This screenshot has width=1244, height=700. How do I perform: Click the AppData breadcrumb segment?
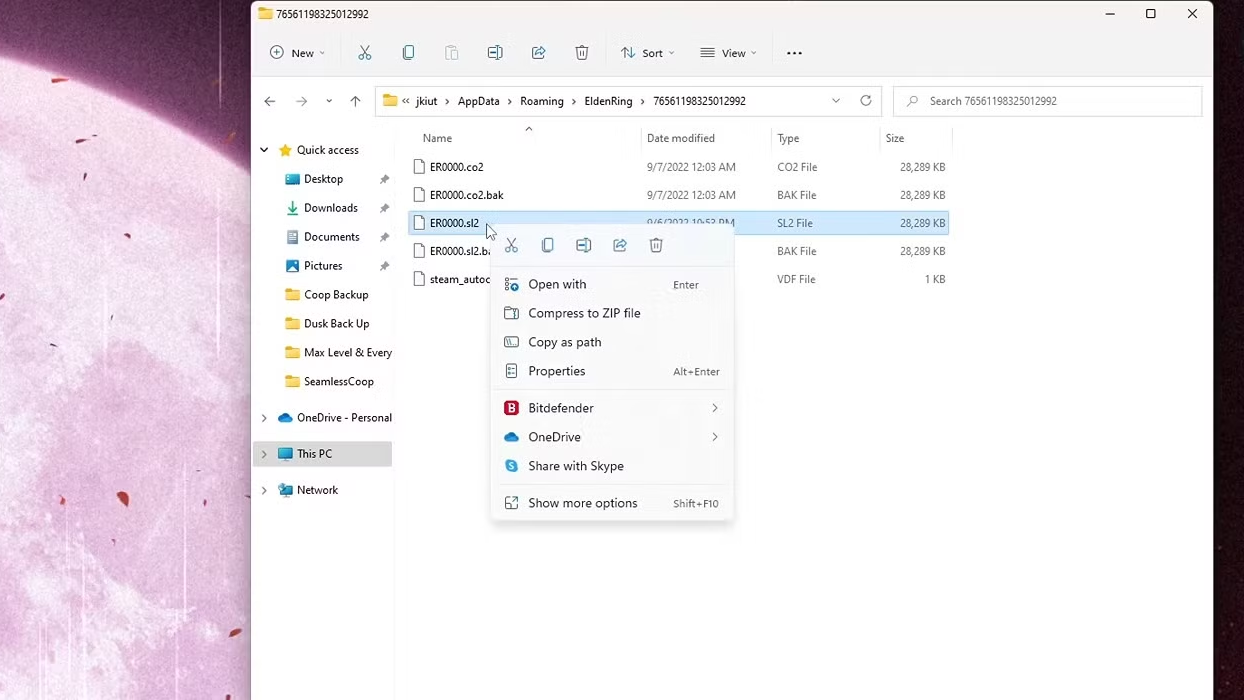[x=478, y=101]
